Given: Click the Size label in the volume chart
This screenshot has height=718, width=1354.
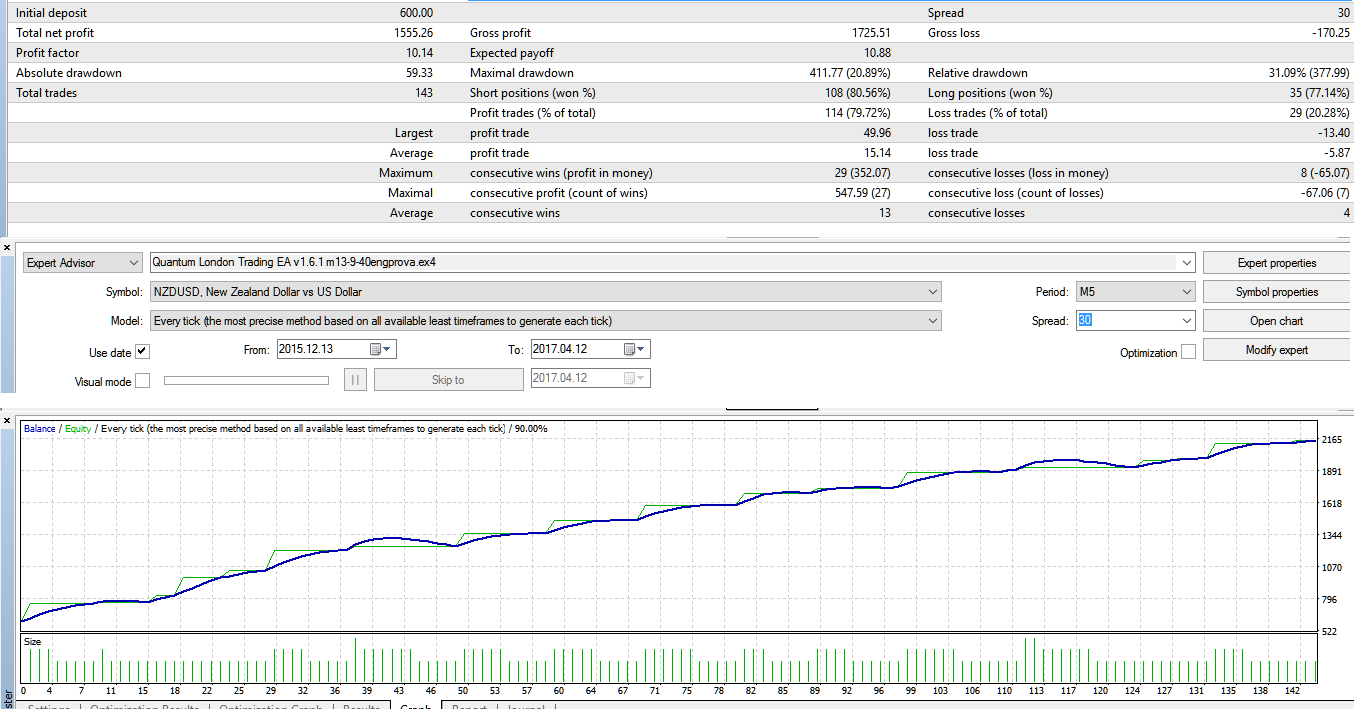Looking at the screenshot, I should [33, 642].
